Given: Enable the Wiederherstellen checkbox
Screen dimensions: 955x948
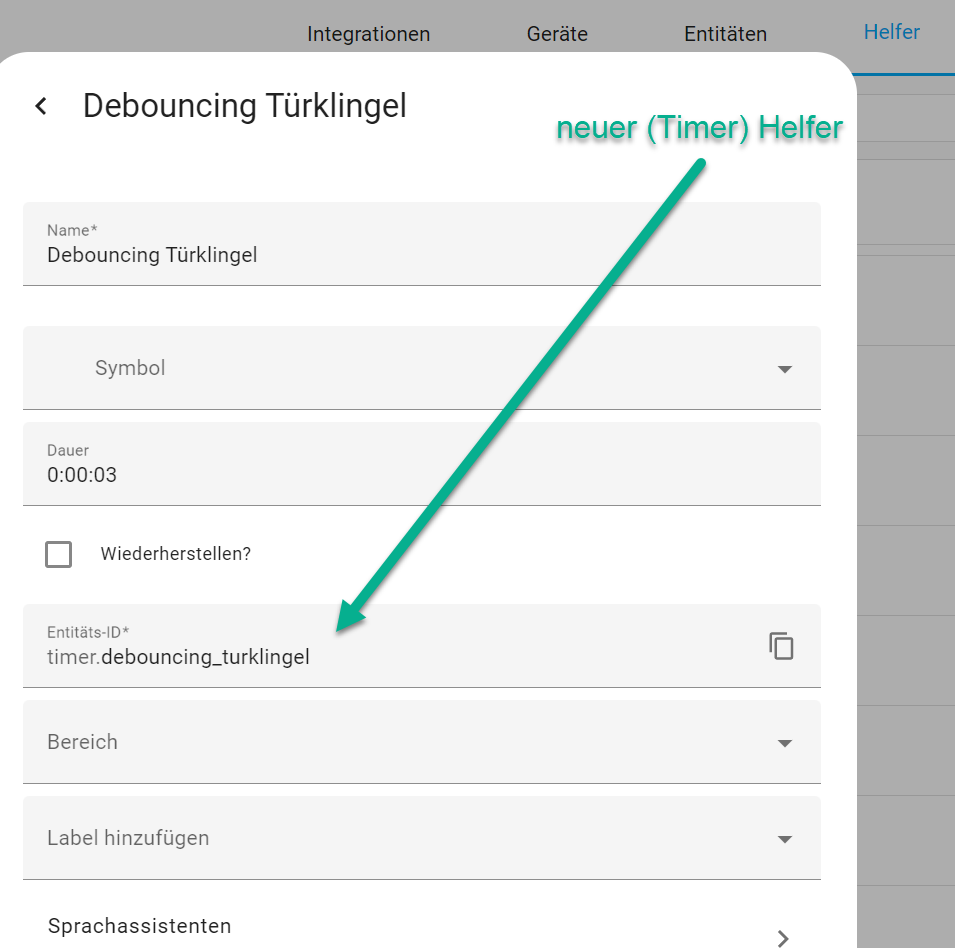Looking at the screenshot, I should 58,554.
